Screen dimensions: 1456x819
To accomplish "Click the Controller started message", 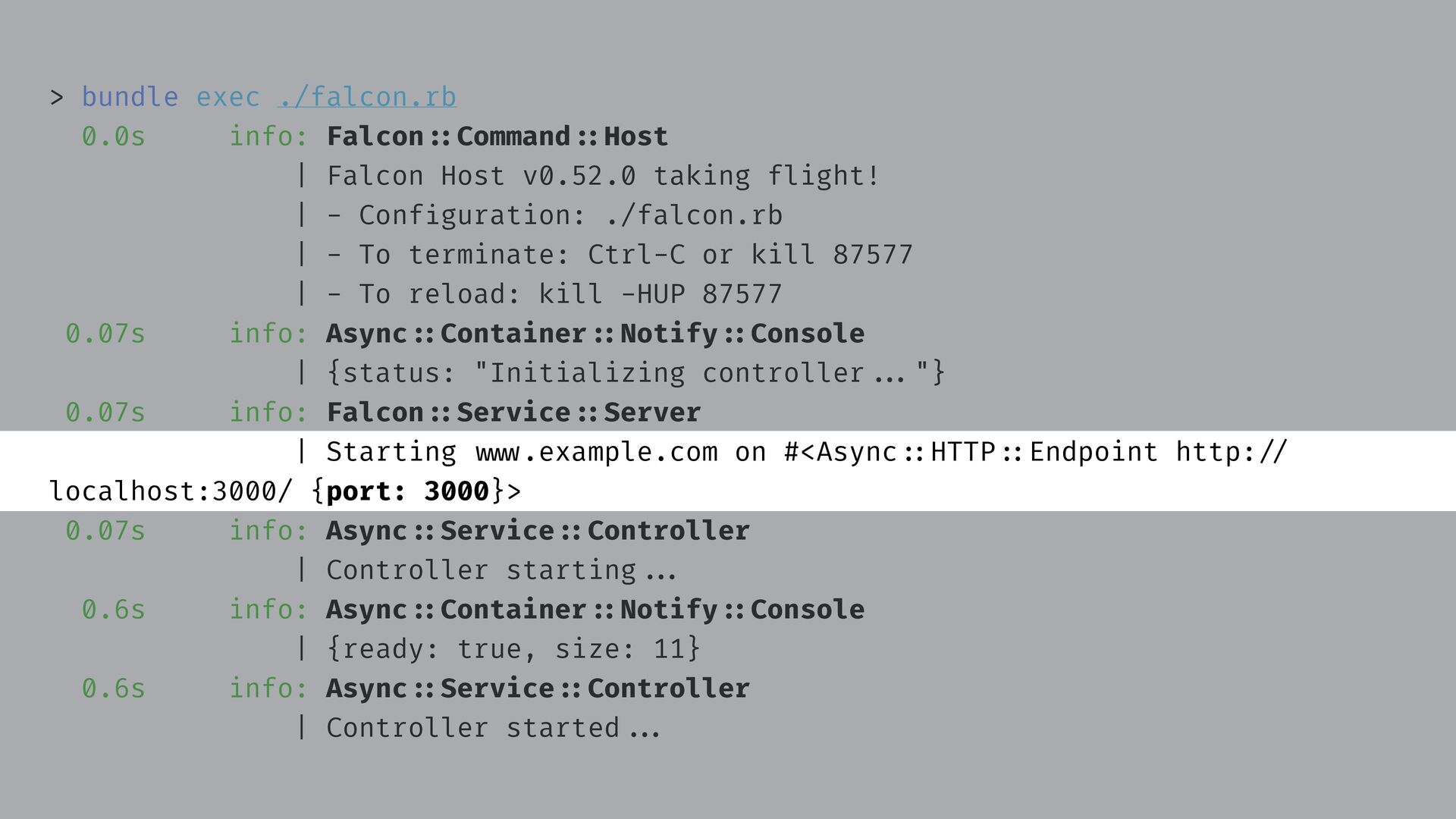I will [x=493, y=728].
